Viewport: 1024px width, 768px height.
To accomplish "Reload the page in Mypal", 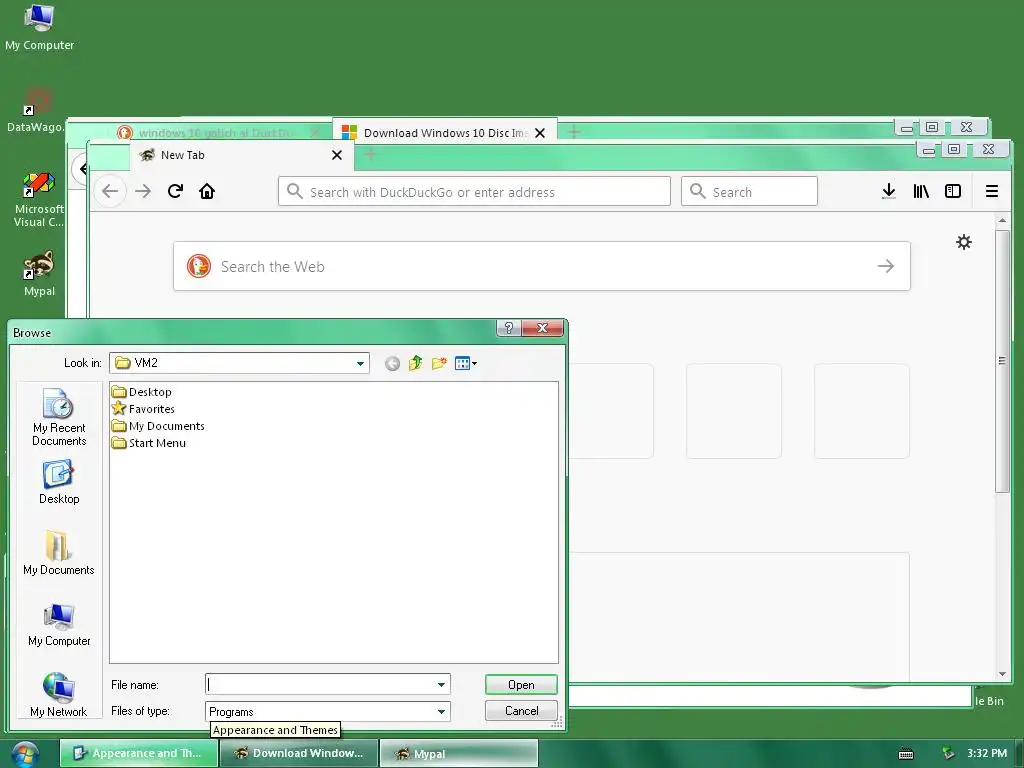I will click(x=175, y=191).
